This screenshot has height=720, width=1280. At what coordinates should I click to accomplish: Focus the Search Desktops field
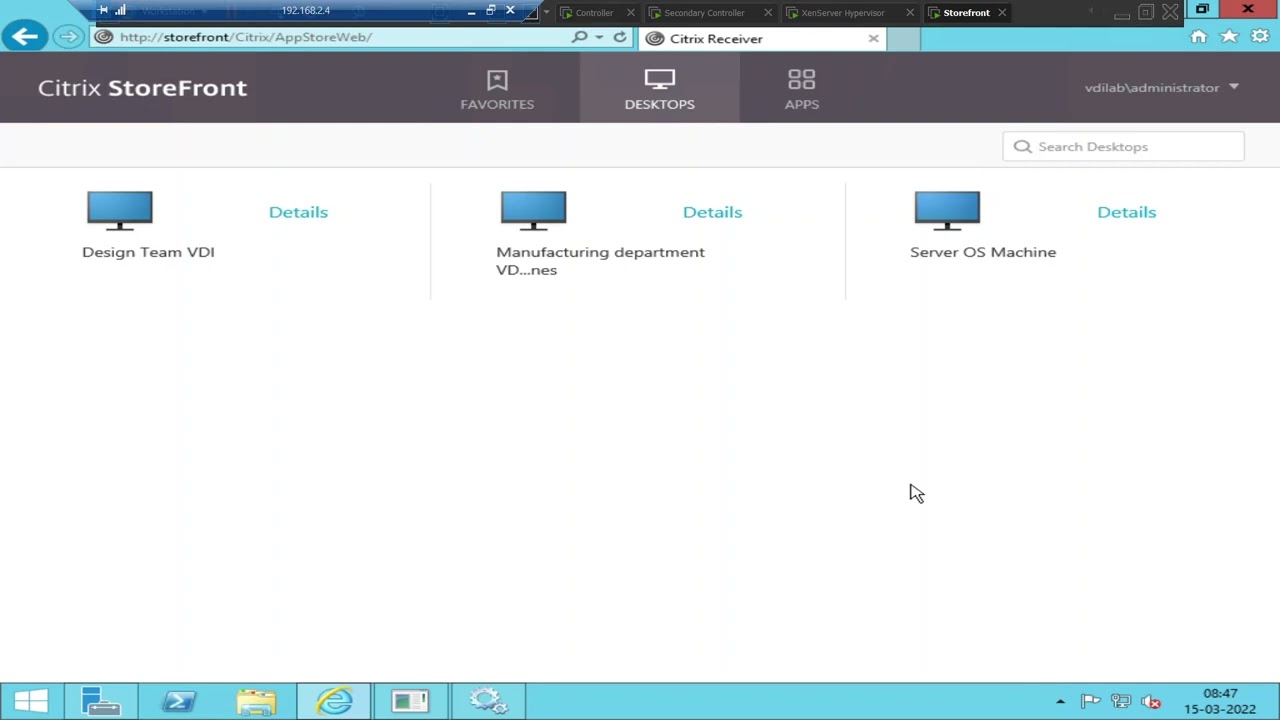1123,147
